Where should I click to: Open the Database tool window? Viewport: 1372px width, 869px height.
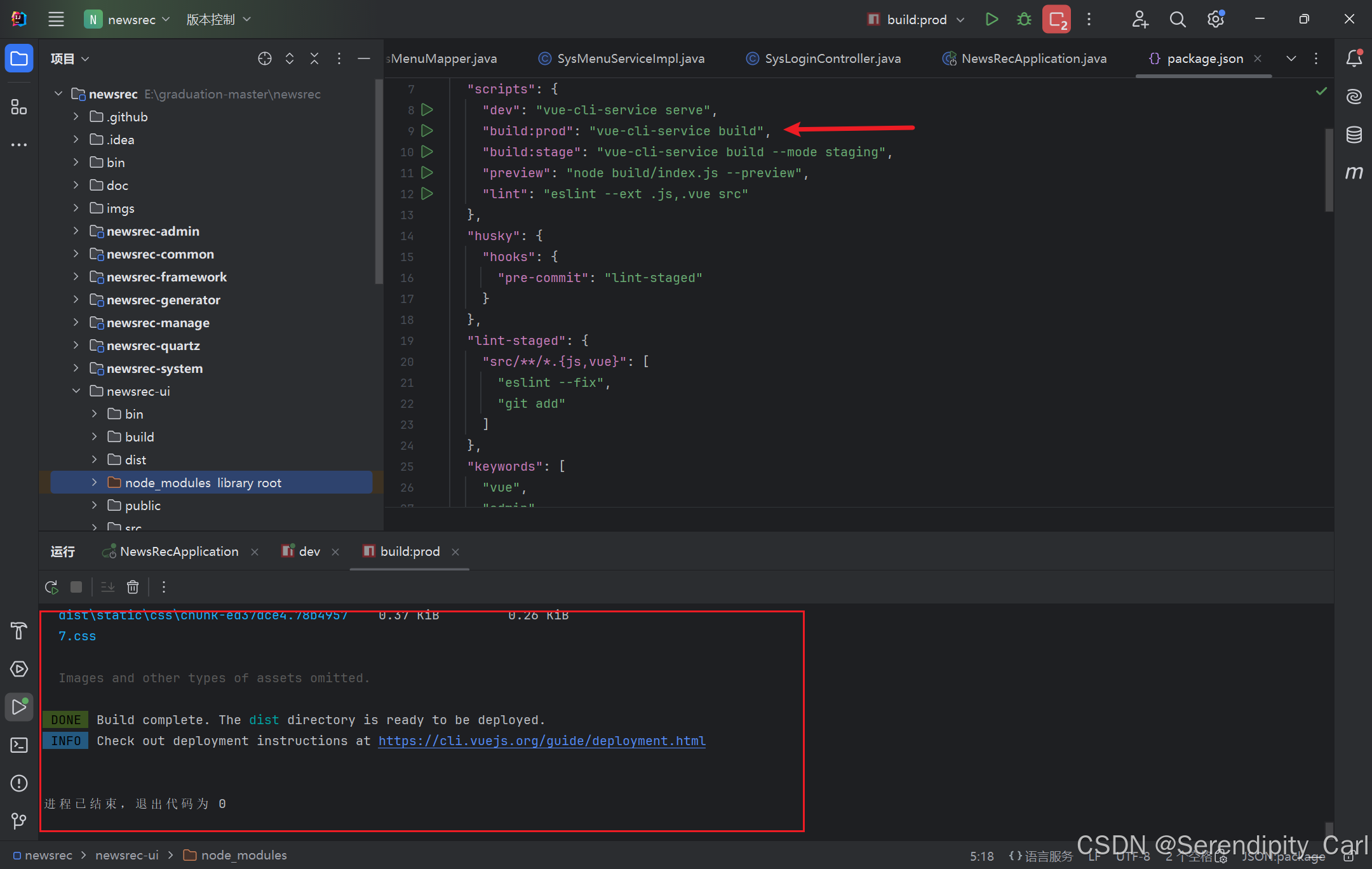pos(1354,135)
